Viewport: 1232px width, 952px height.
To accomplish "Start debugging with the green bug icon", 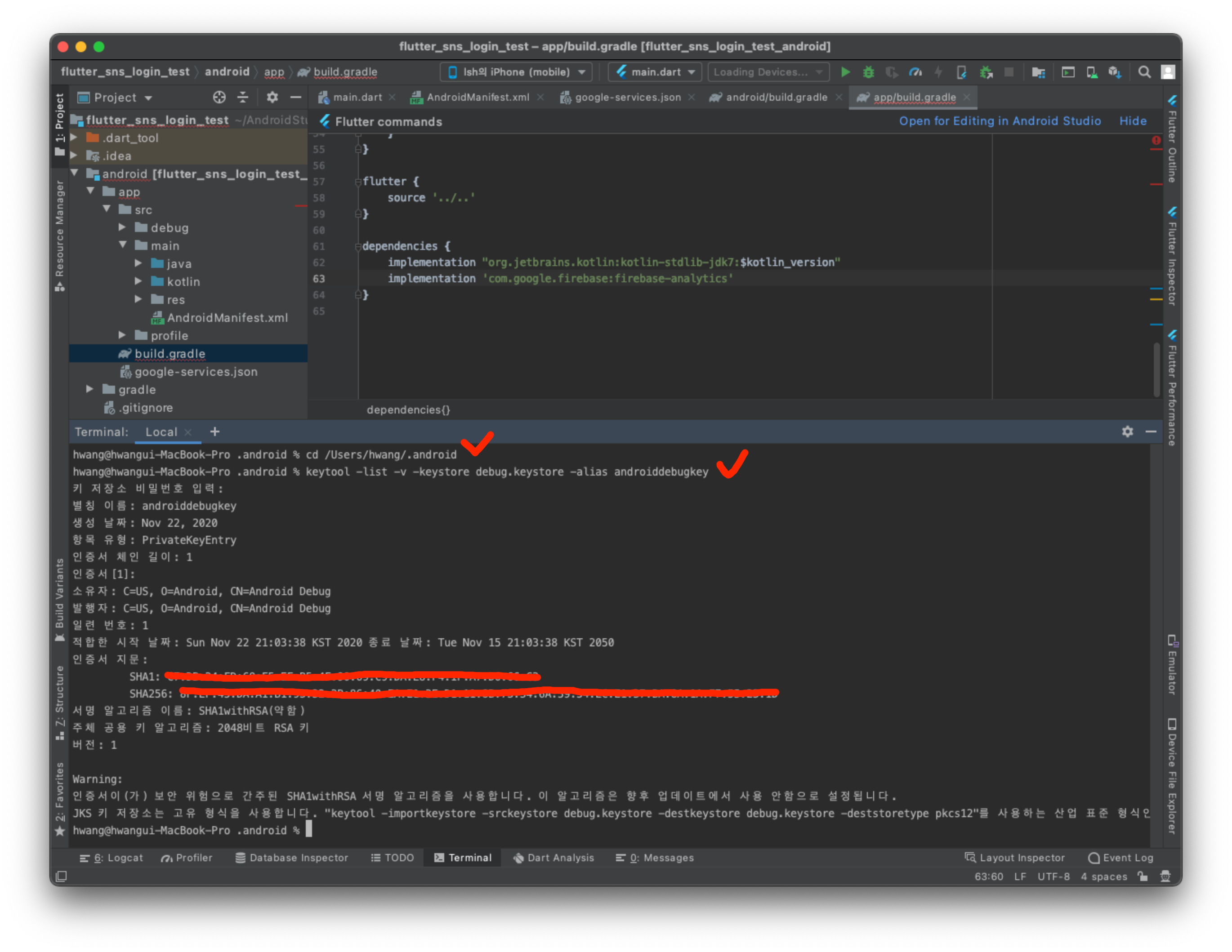I will (x=868, y=72).
